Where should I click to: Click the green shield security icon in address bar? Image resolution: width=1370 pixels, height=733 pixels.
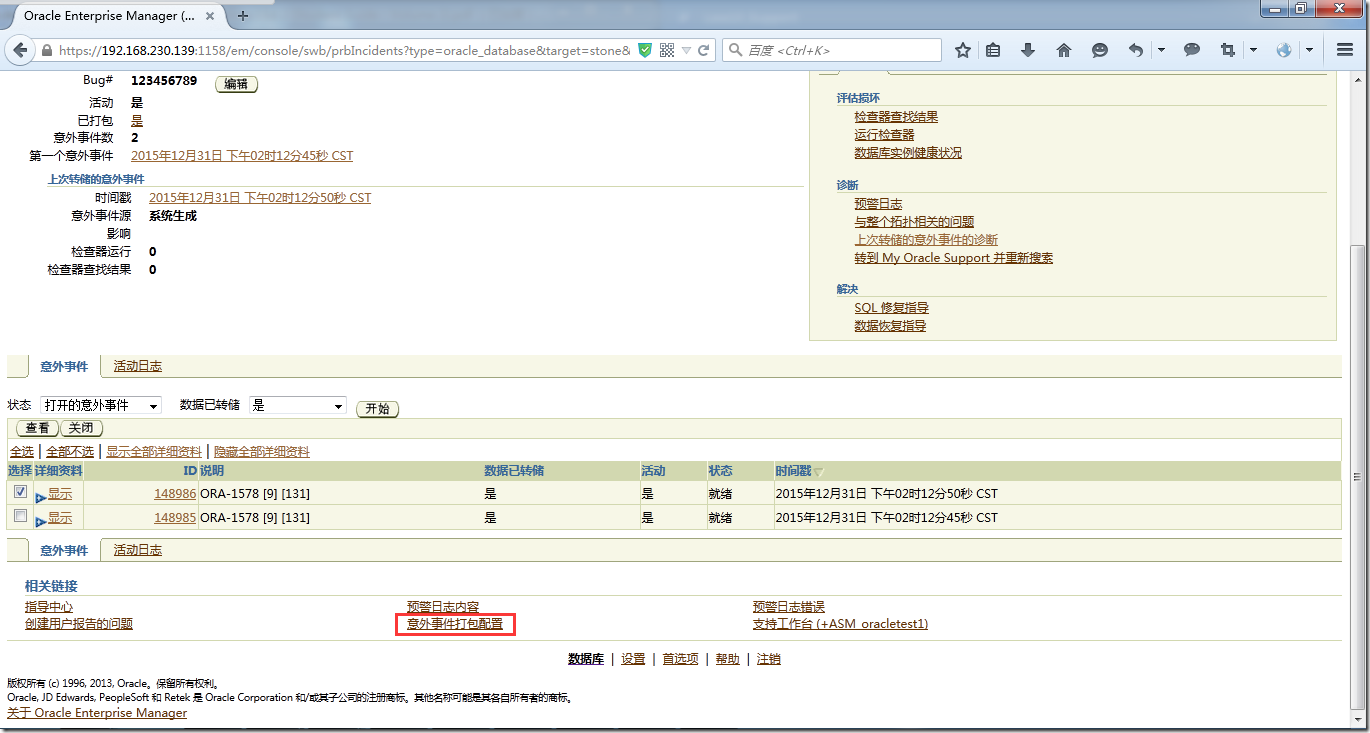(x=645, y=50)
